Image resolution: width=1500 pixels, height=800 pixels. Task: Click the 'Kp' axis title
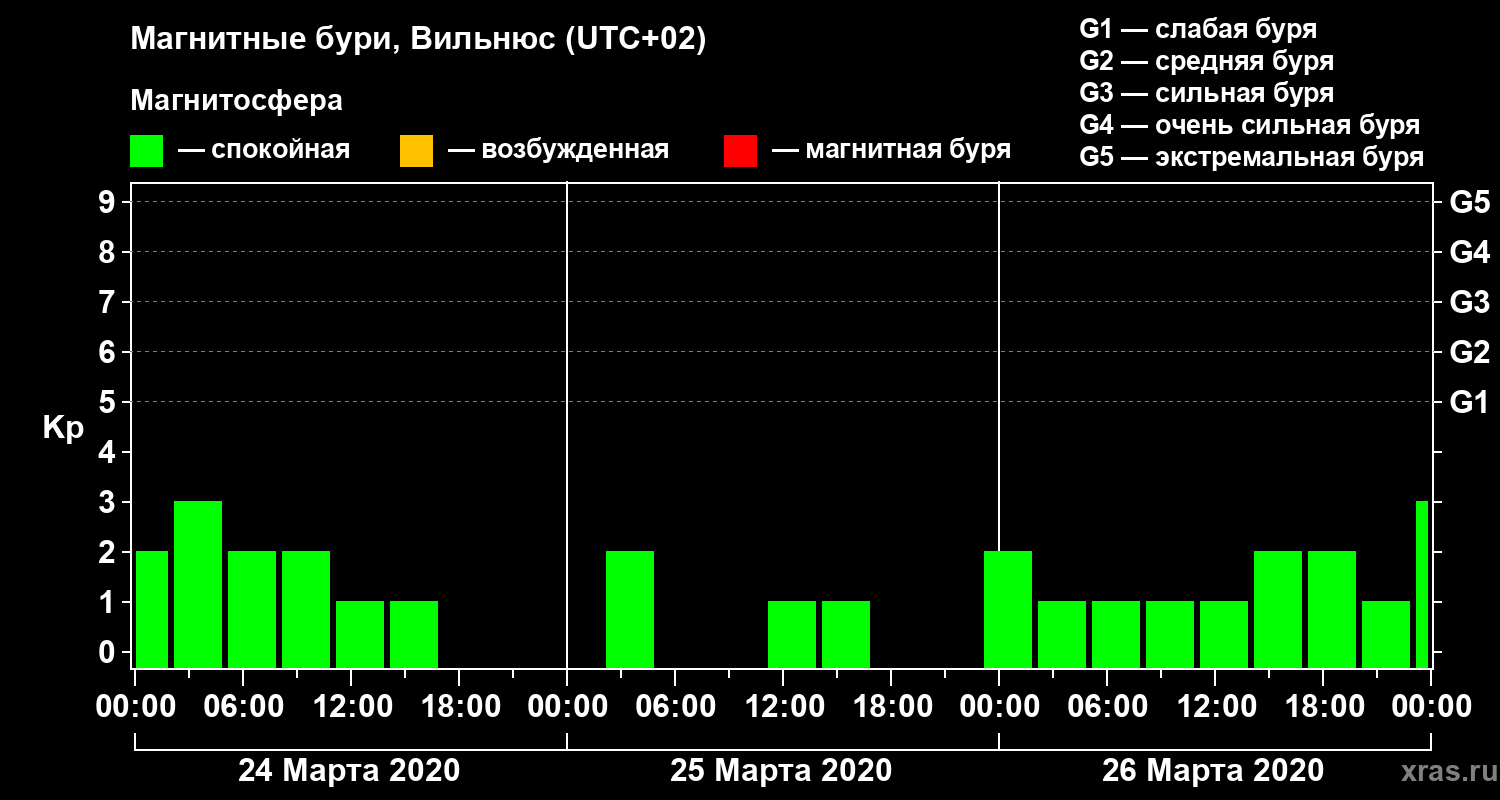62,427
